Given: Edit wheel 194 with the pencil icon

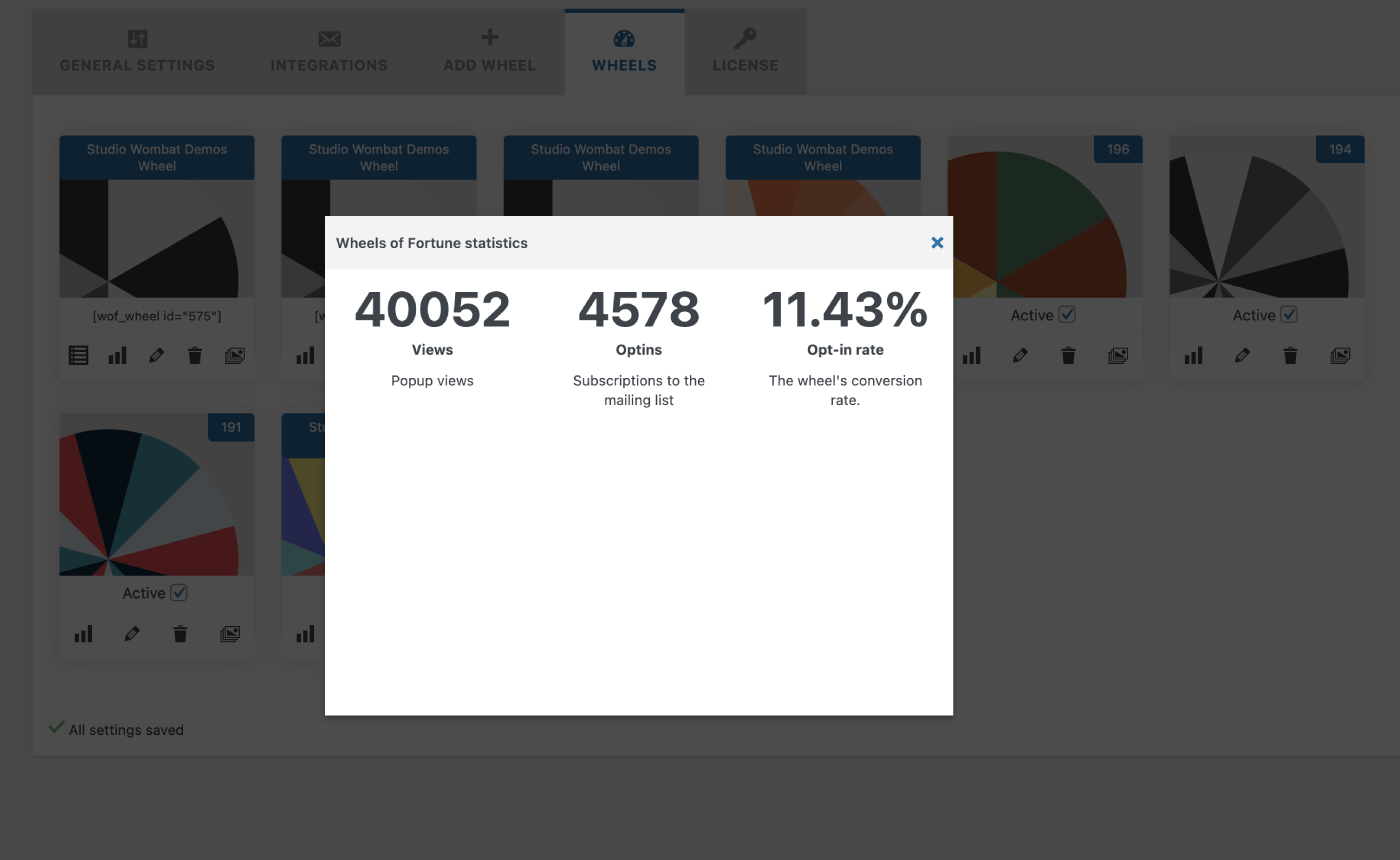Looking at the screenshot, I should click(x=1242, y=355).
